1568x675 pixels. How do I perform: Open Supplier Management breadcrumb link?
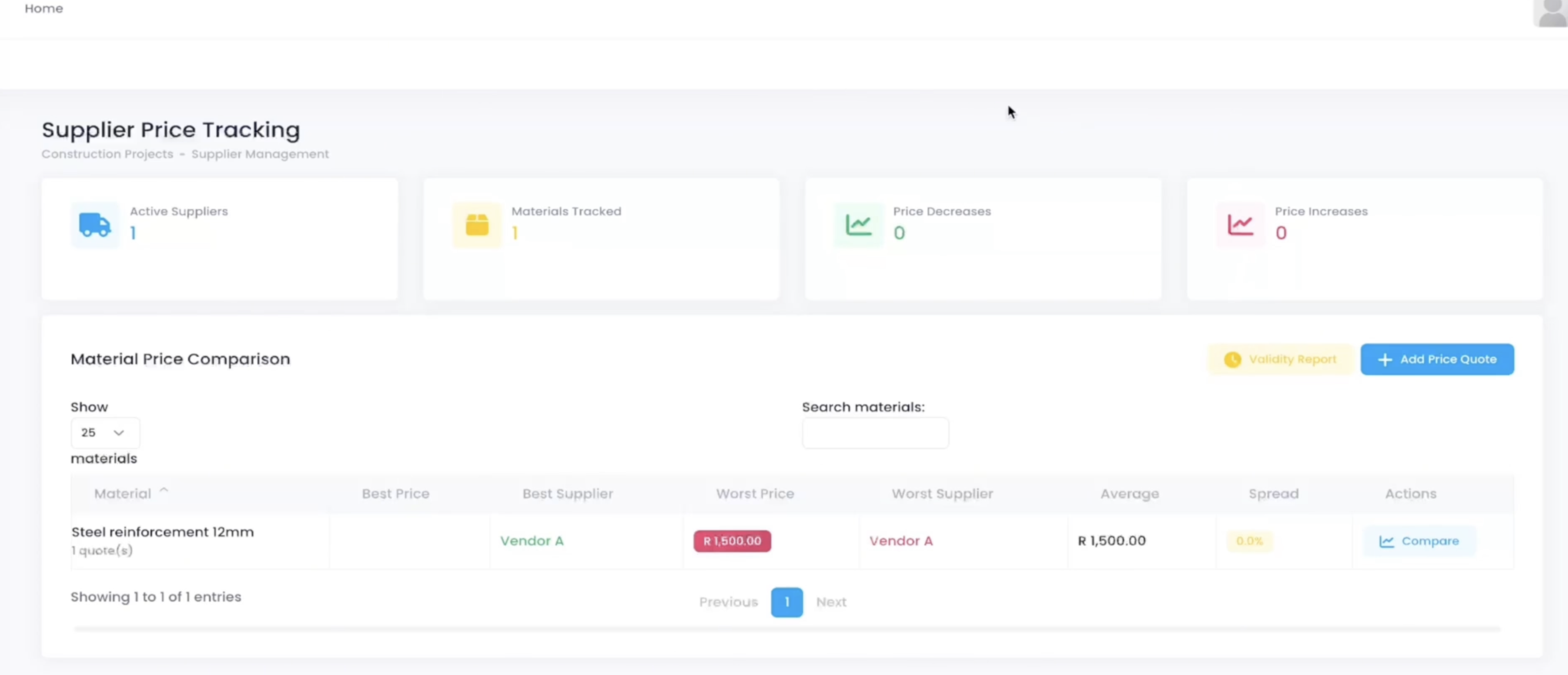click(260, 154)
